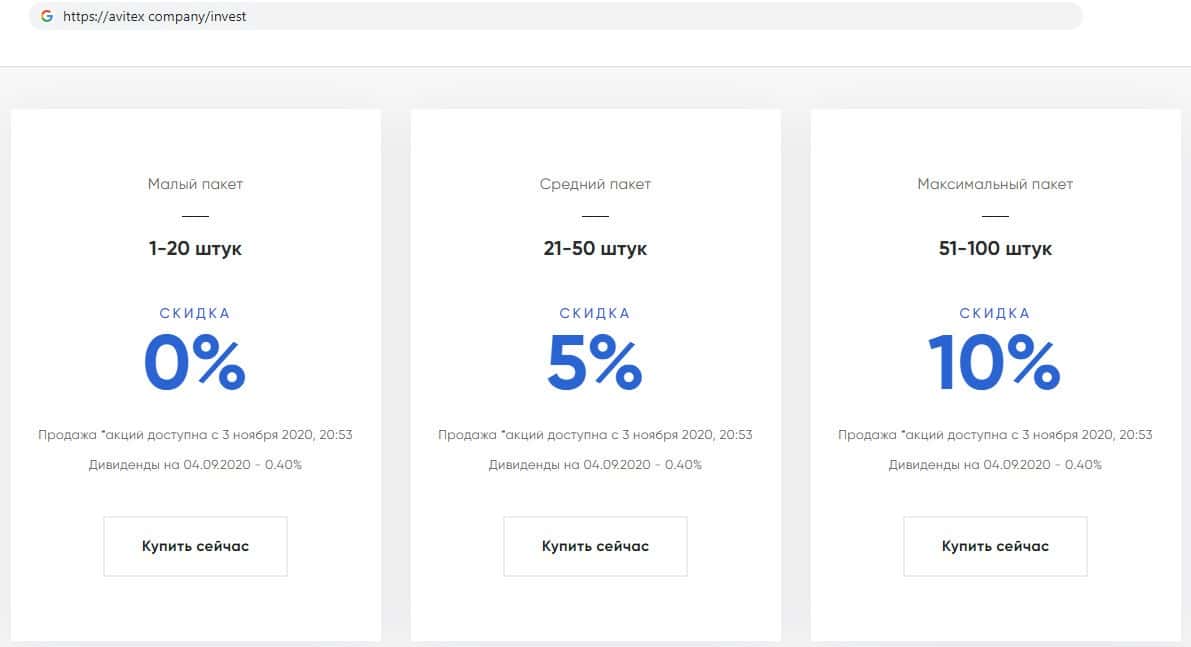Select the "Средний пакет" card title
Screen dimensions: 1191x647
pyautogui.click(x=595, y=184)
